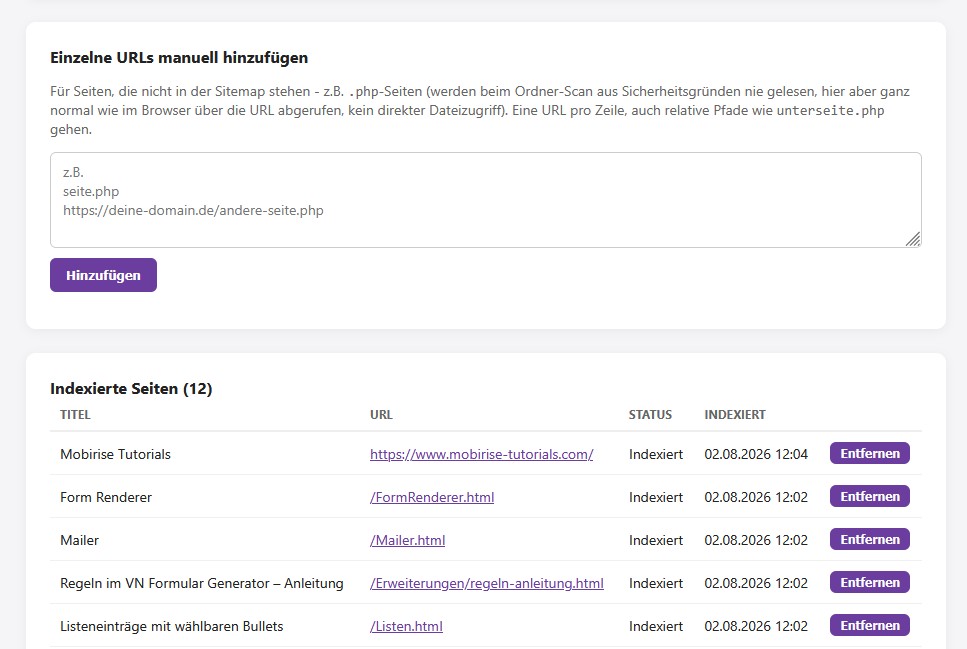This screenshot has height=649, width=967.
Task: Select the title cell 'Mailer'
Action: tap(80, 540)
